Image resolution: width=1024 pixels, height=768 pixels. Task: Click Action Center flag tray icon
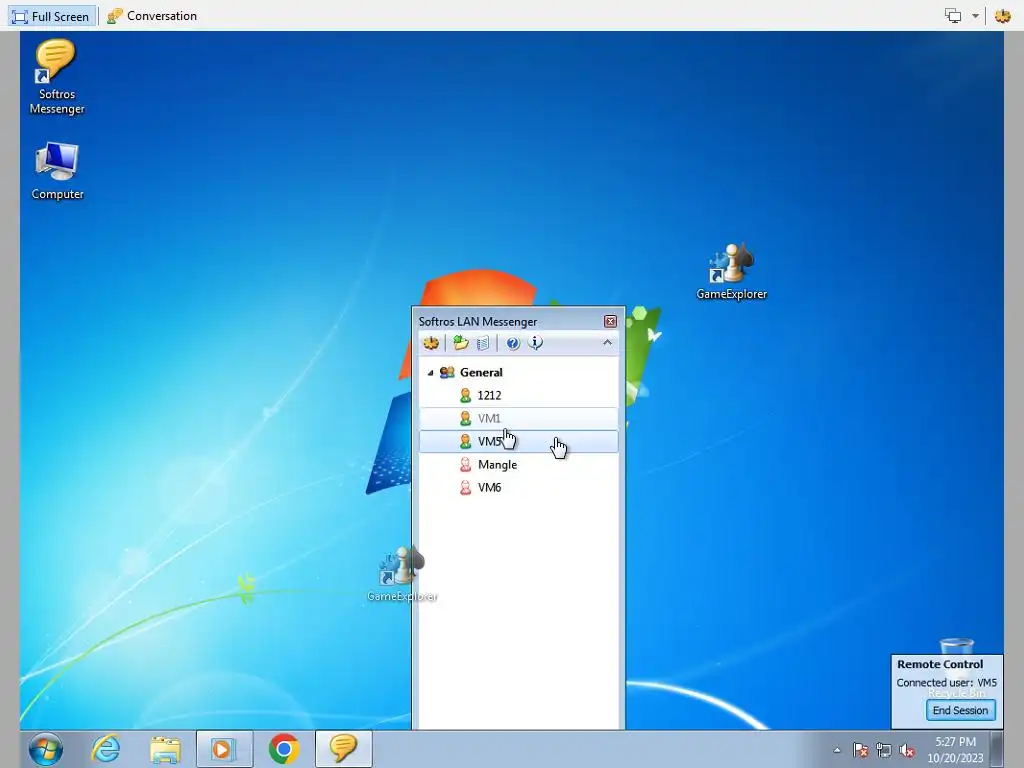(860, 750)
